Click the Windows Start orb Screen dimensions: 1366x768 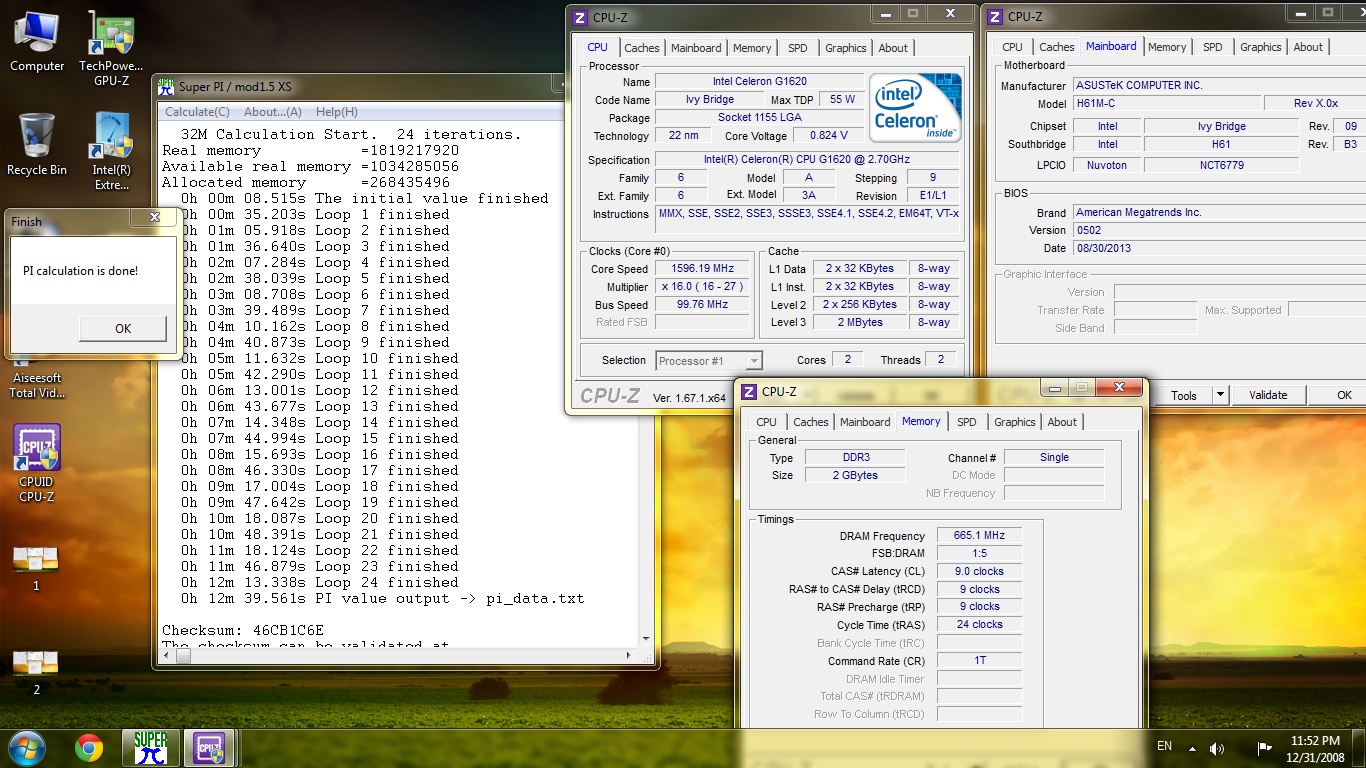pos(26,747)
